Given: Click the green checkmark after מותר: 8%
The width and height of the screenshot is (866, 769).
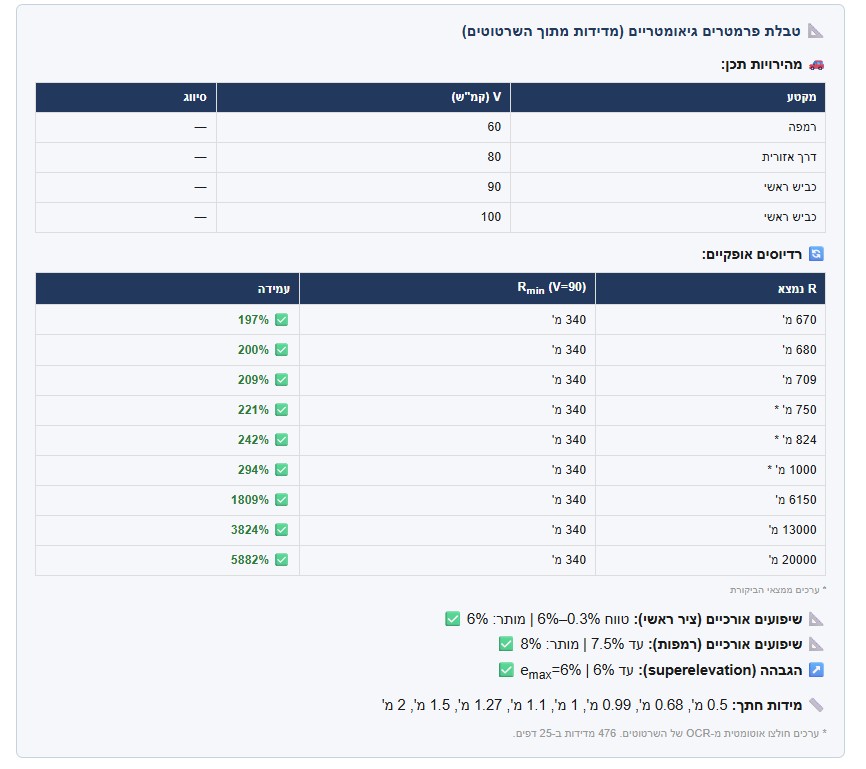Looking at the screenshot, I should tap(506, 644).
